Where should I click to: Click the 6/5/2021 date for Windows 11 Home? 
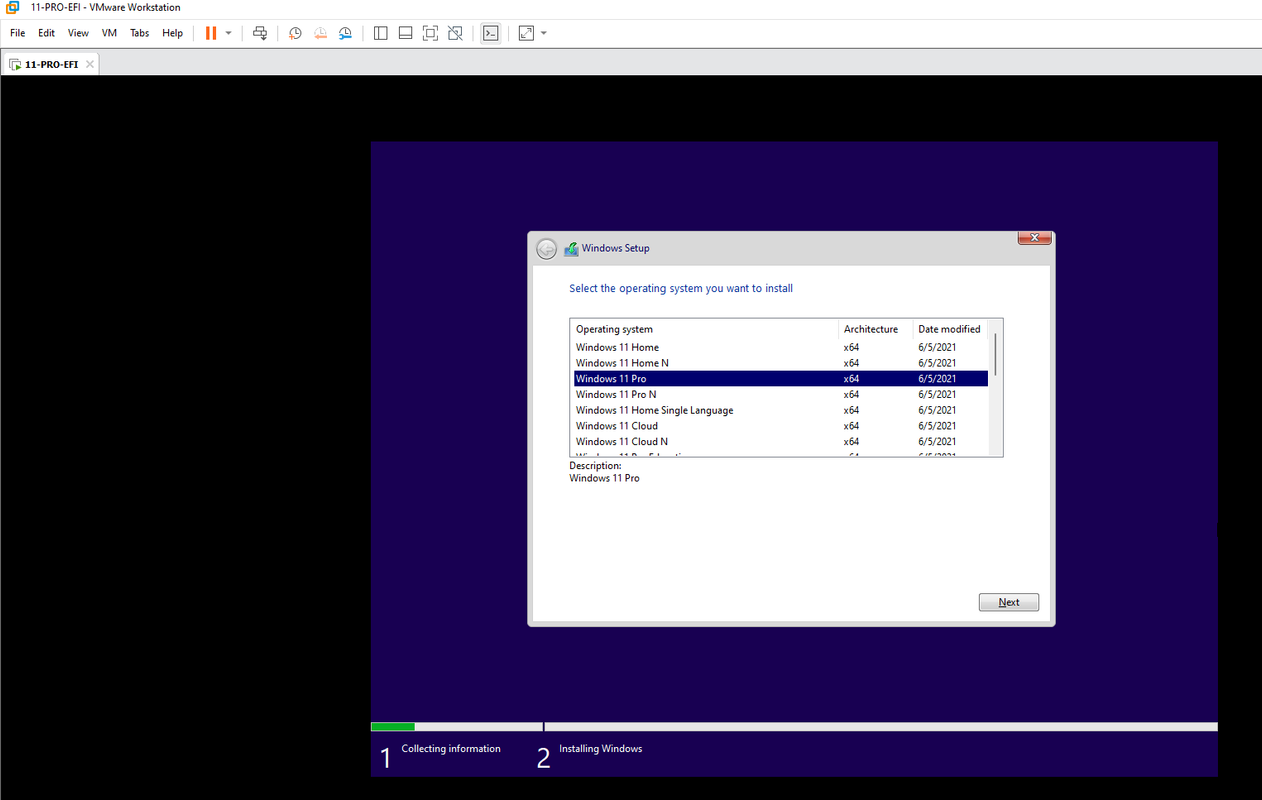[937, 347]
